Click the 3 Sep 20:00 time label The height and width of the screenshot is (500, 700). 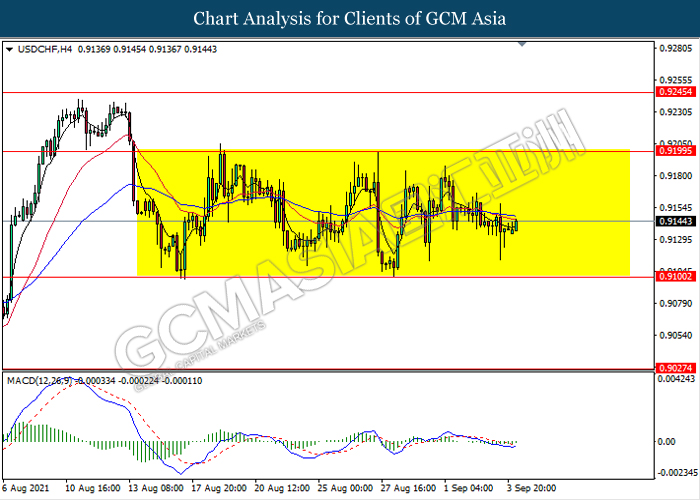point(532,488)
